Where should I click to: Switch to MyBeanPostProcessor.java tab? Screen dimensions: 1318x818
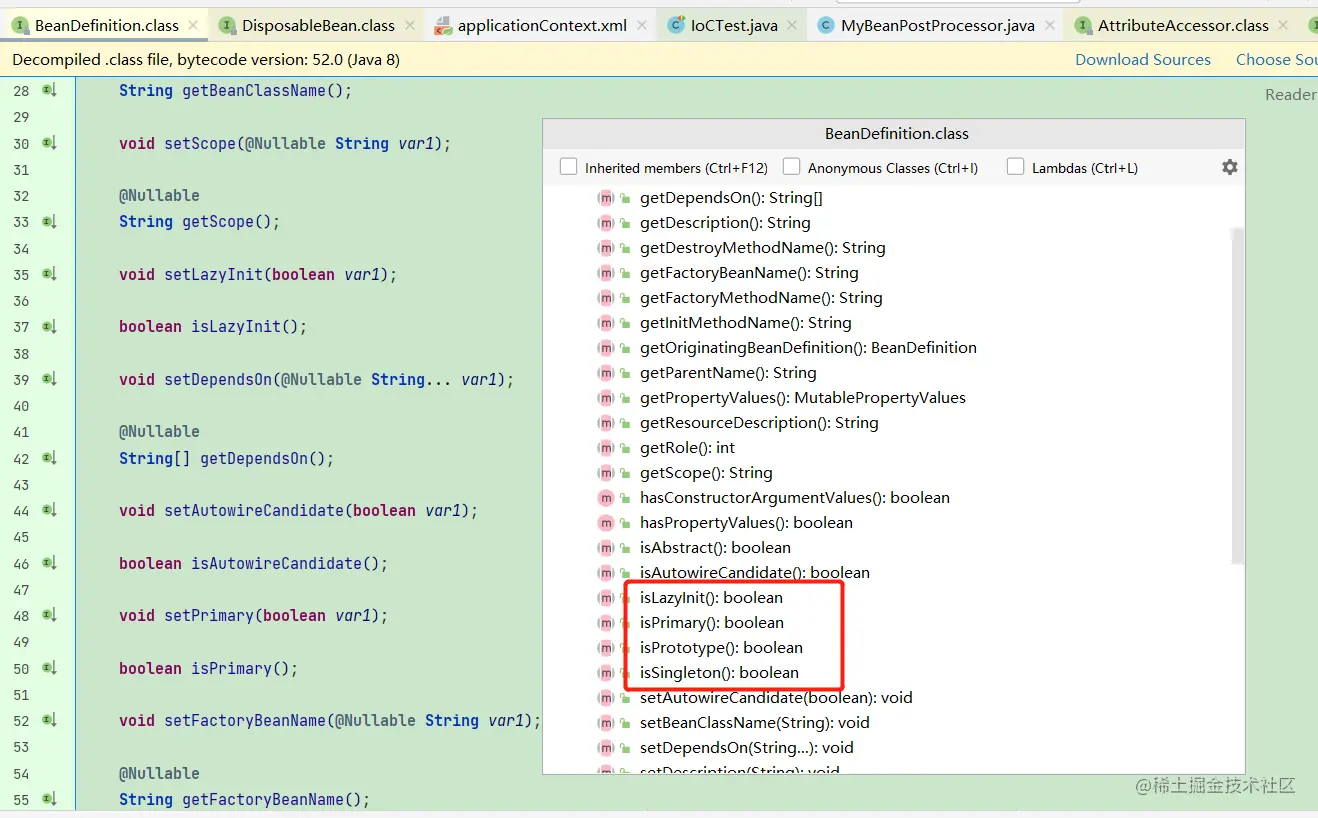click(x=937, y=25)
